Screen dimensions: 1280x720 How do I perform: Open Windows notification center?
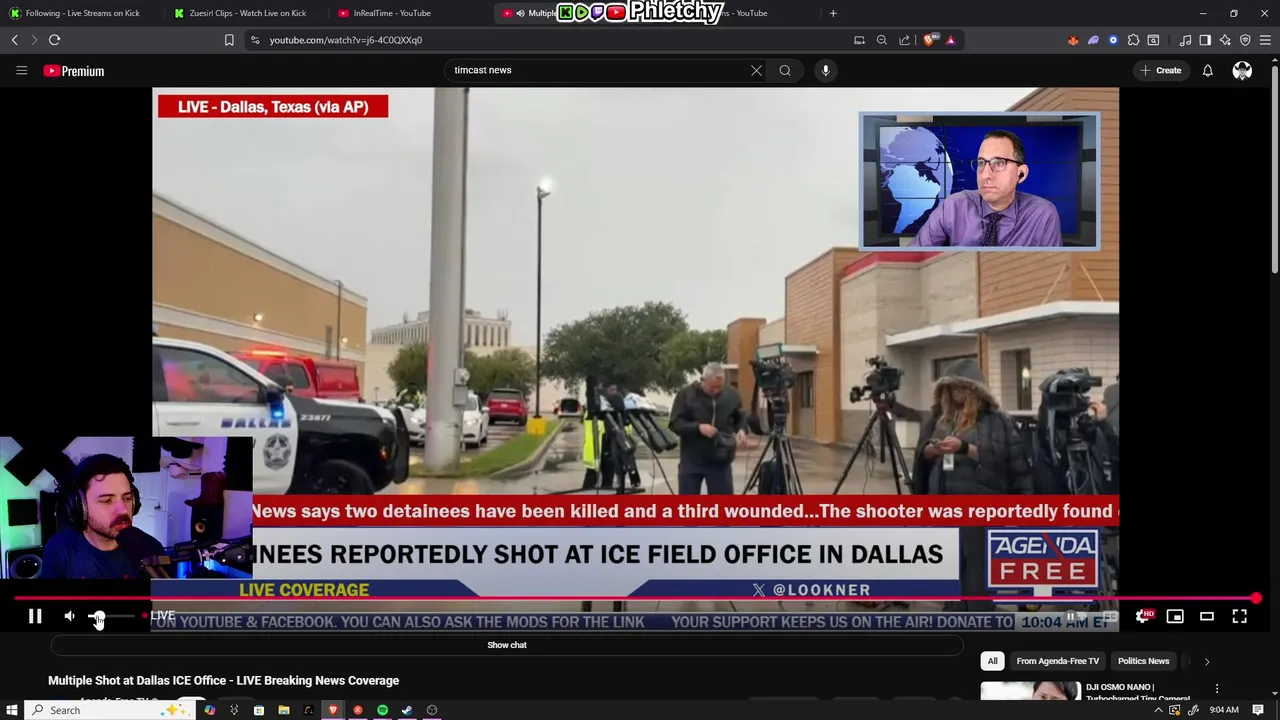tap(1258, 710)
